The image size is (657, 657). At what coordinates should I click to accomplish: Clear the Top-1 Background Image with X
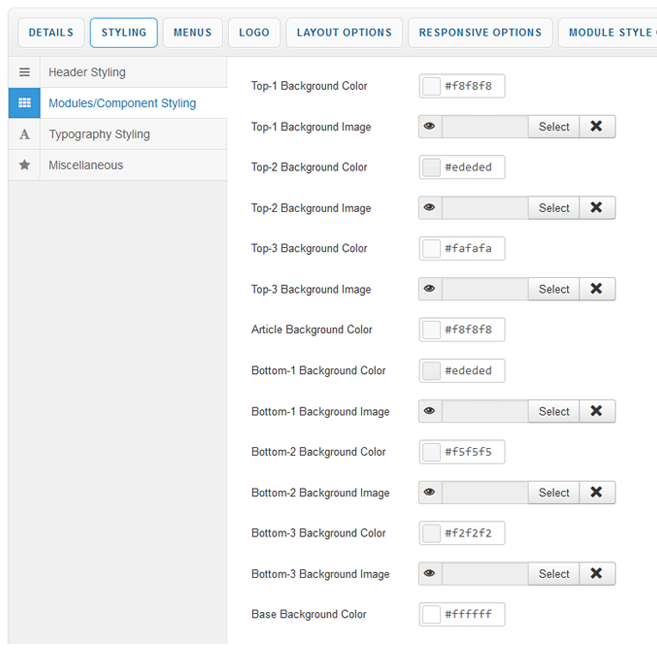click(597, 127)
